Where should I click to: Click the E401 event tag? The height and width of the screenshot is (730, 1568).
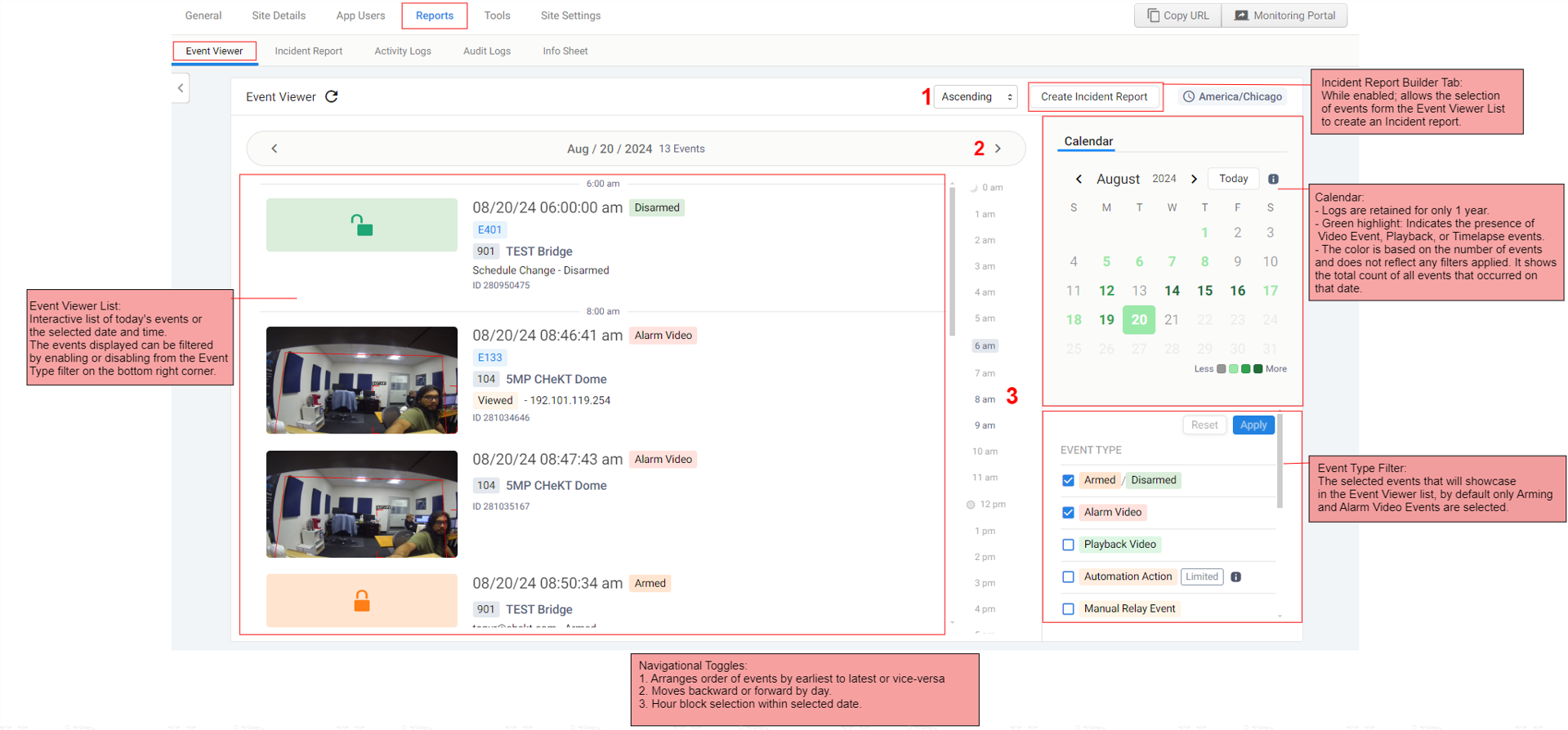[489, 230]
